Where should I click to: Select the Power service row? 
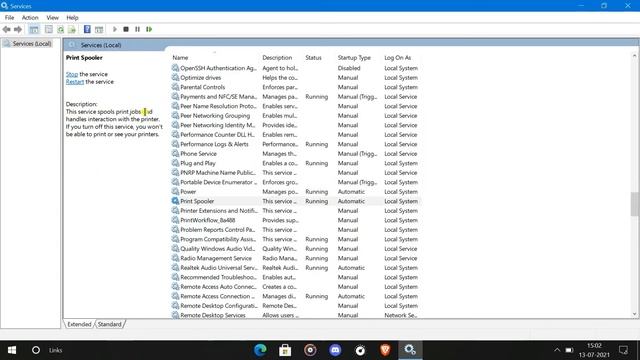(x=296, y=192)
